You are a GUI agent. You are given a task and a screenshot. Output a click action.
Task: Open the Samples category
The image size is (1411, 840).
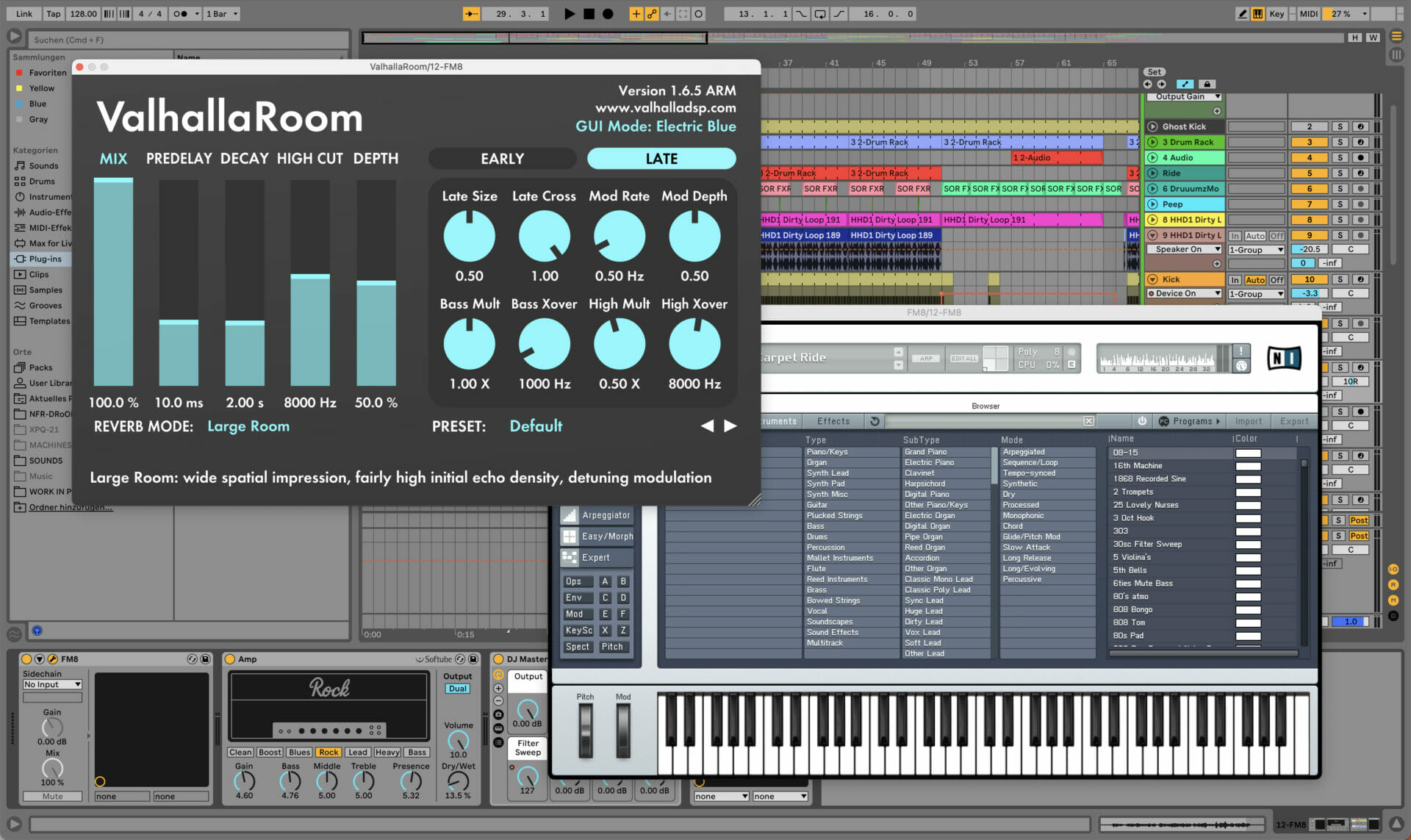(x=46, y=290)
